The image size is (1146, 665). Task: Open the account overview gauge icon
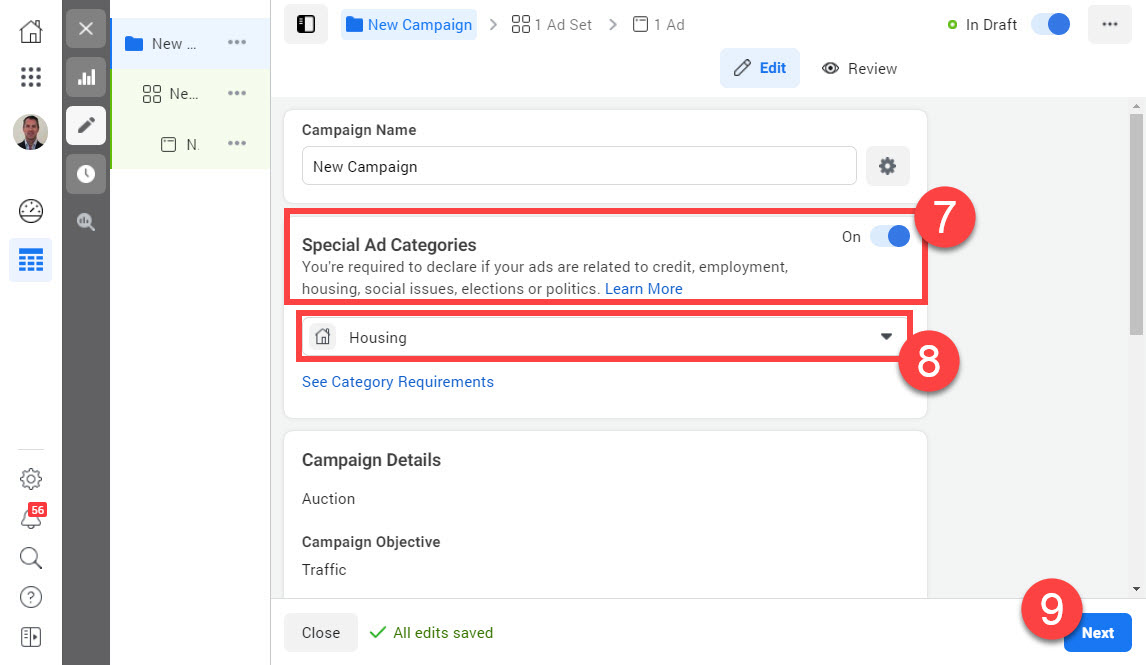point(31,211)
